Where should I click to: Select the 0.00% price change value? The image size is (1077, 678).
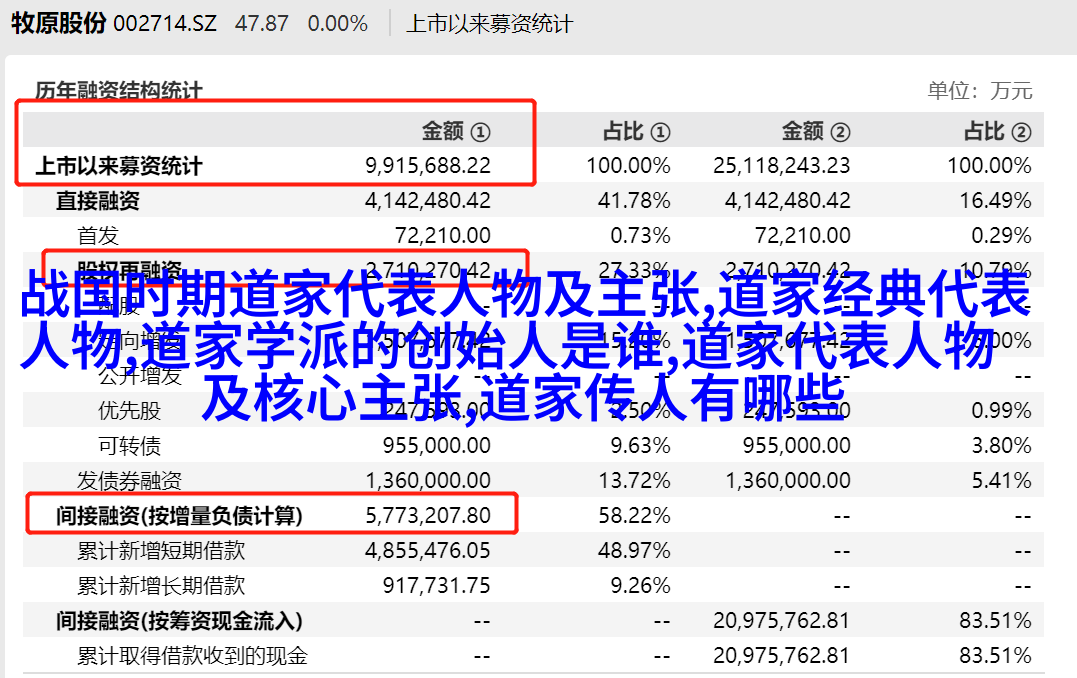pyautogui.click(x=338, y=24)
